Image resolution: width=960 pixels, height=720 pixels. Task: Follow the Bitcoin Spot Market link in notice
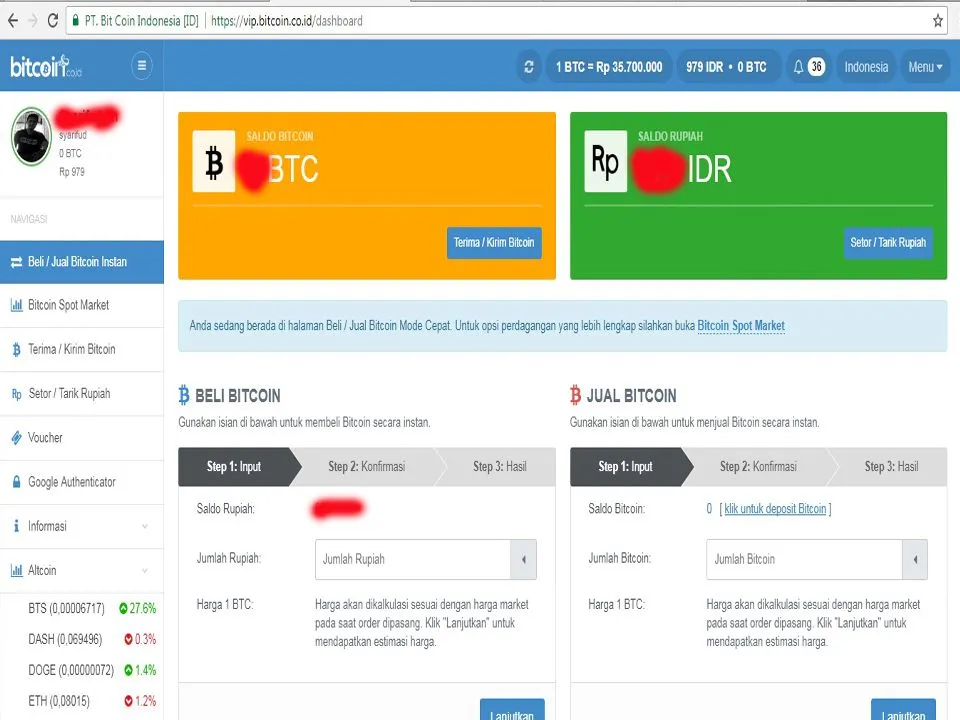(x=741, y=326)
